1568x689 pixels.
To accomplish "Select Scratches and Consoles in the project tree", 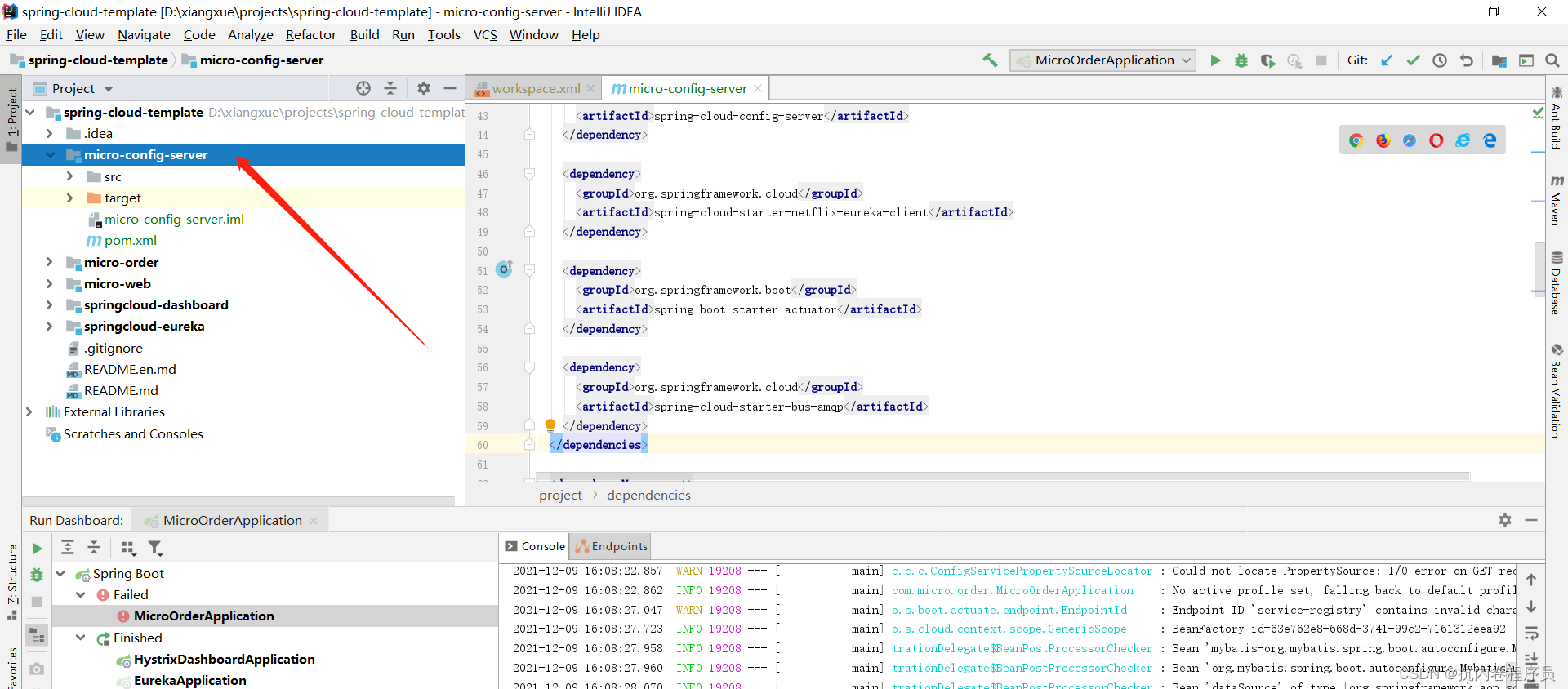I will tap(133, 433).
